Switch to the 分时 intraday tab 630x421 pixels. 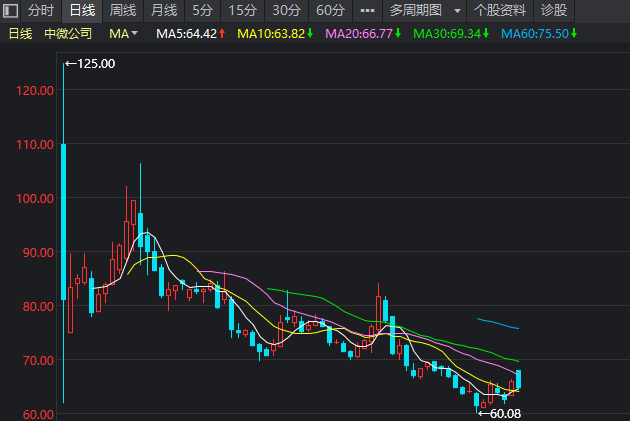(x=41, y=10)
